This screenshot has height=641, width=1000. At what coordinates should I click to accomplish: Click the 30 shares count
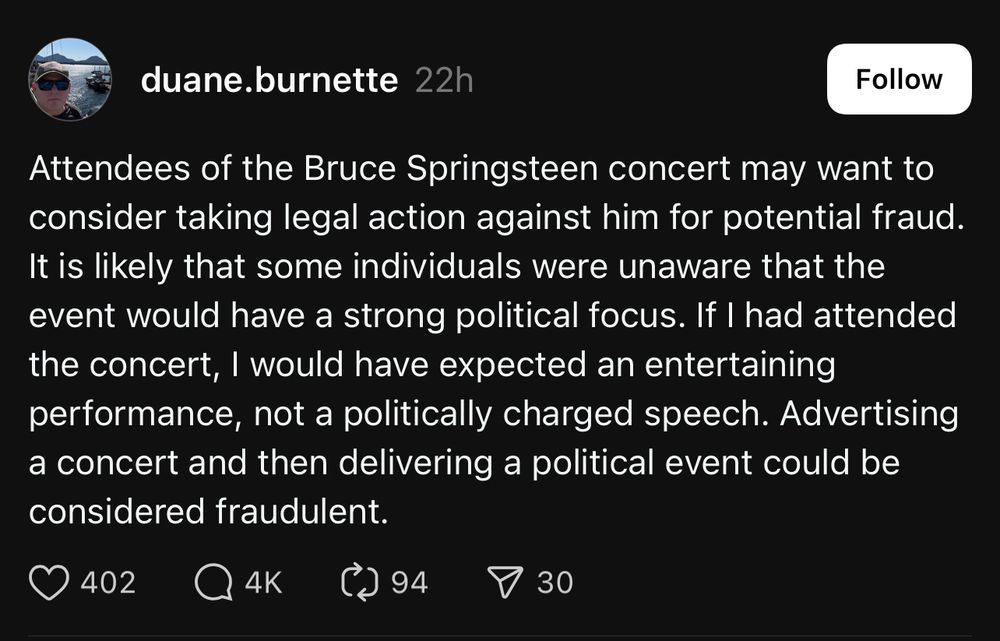point(555,583)
